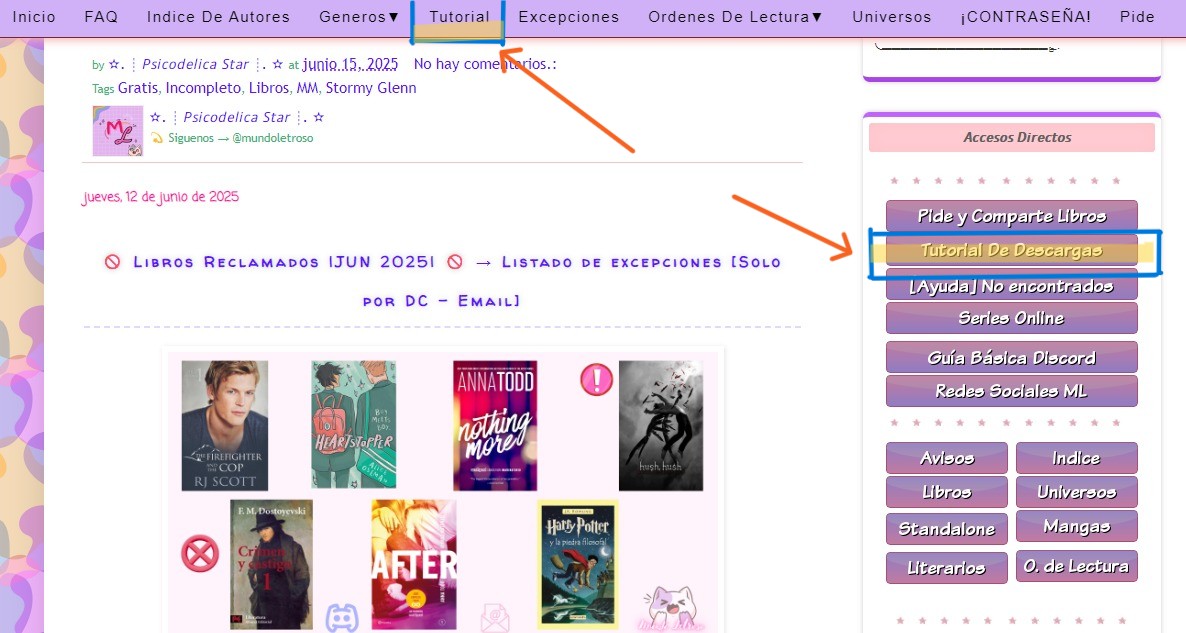This screenshot has height=633, width=1186.
Task: Click the Series Online button
Action: tap(1011, 318)
